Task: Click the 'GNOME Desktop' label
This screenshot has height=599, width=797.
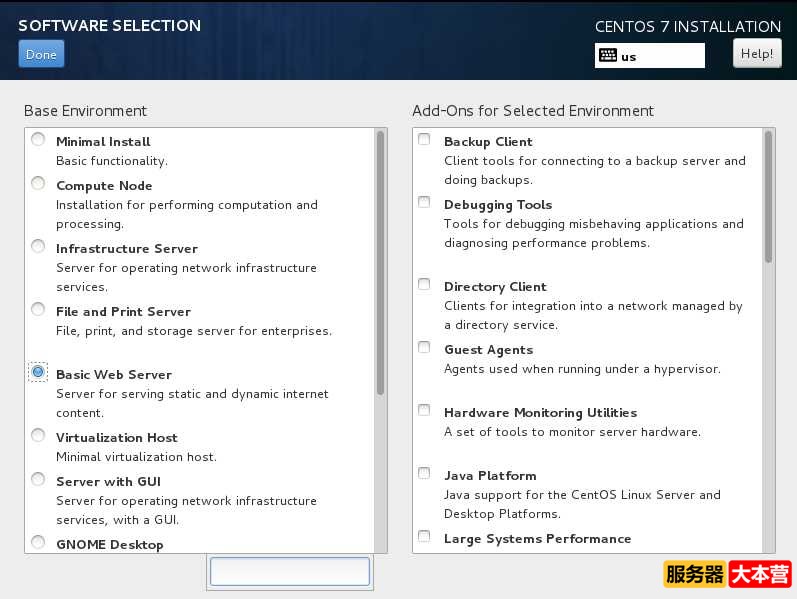Action: 110,545
